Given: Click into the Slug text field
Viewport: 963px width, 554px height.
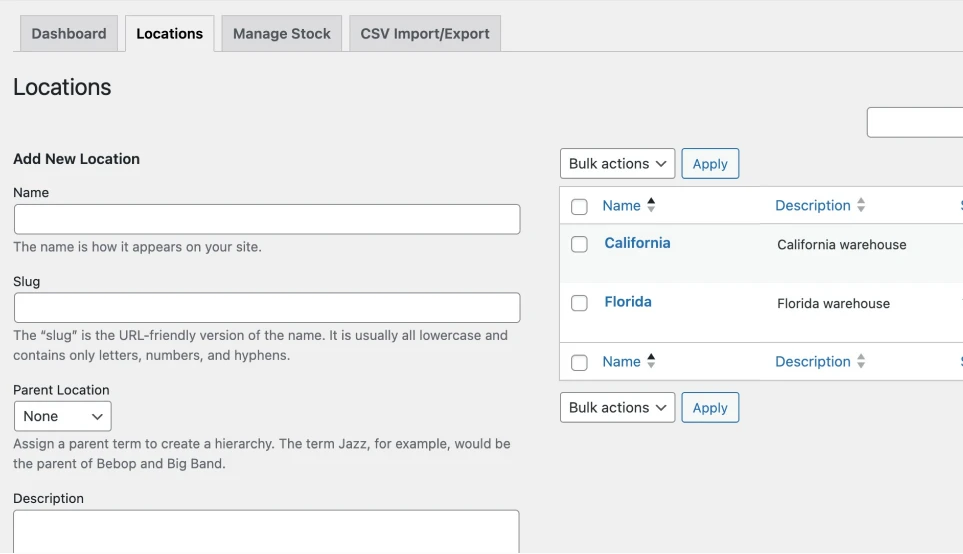Looking at the screenshot, I should pyautogui.click(x=267, y=308).
